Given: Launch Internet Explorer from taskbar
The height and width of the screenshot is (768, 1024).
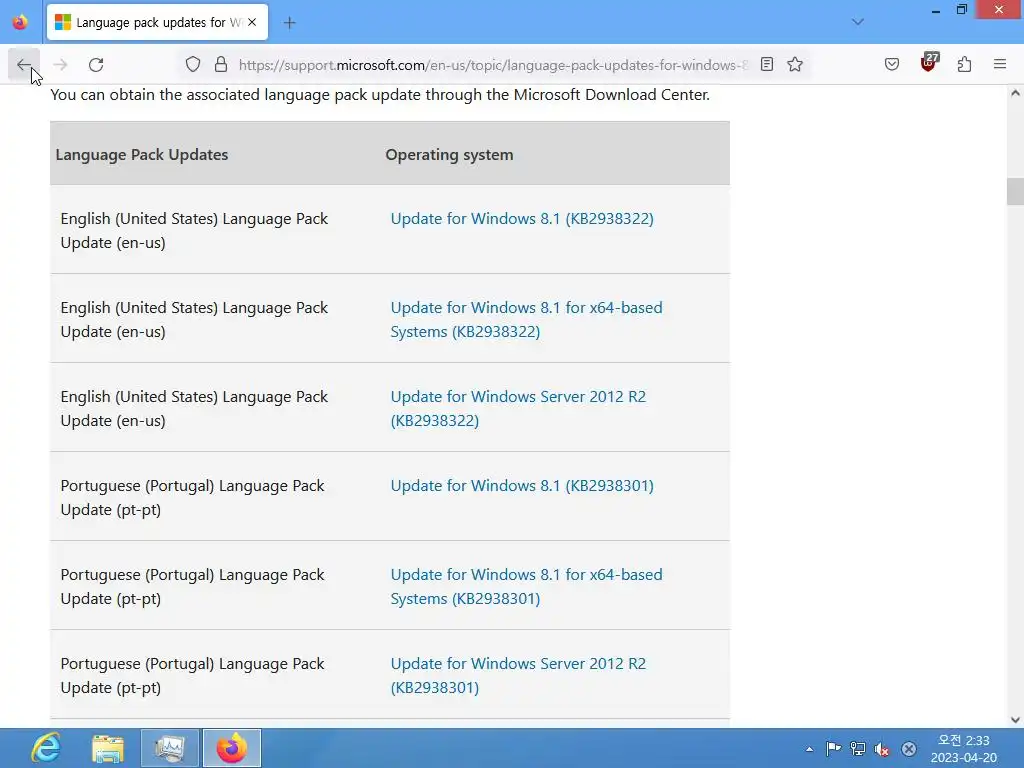Looking at the screenshot, I should (x=46, y=748).
